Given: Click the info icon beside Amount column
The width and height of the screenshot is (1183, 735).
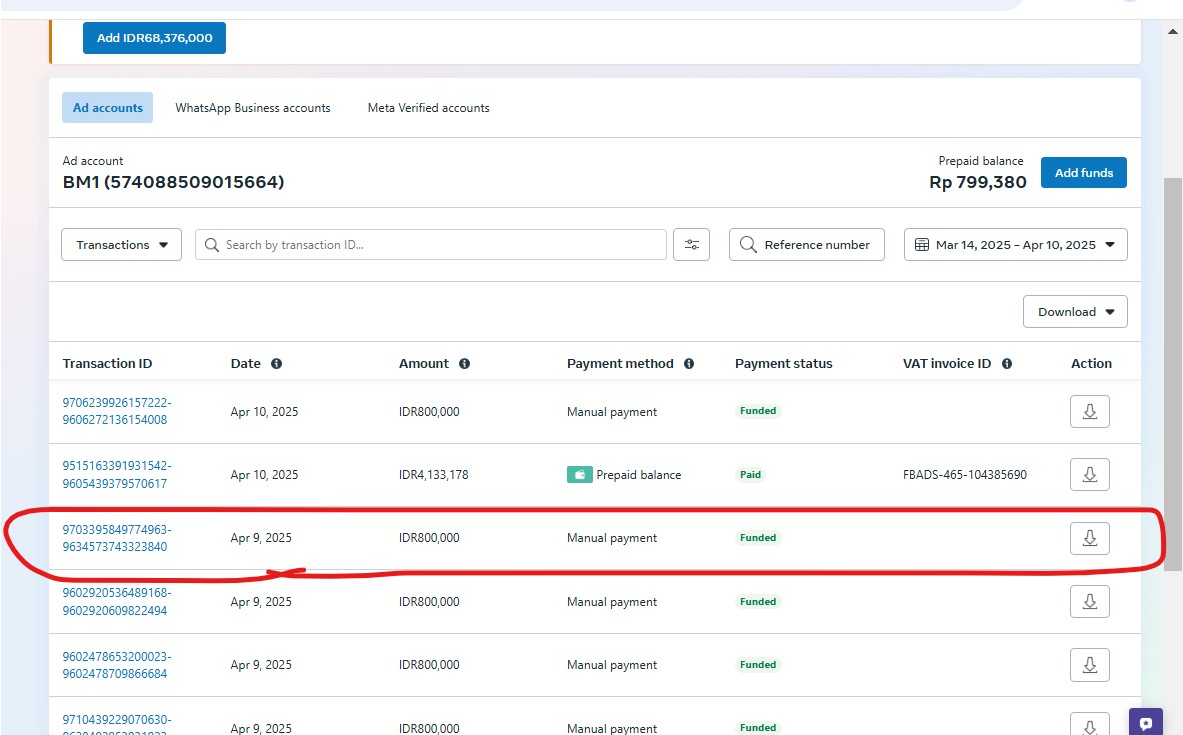Looking at the screenshot, I should (464, 364).
